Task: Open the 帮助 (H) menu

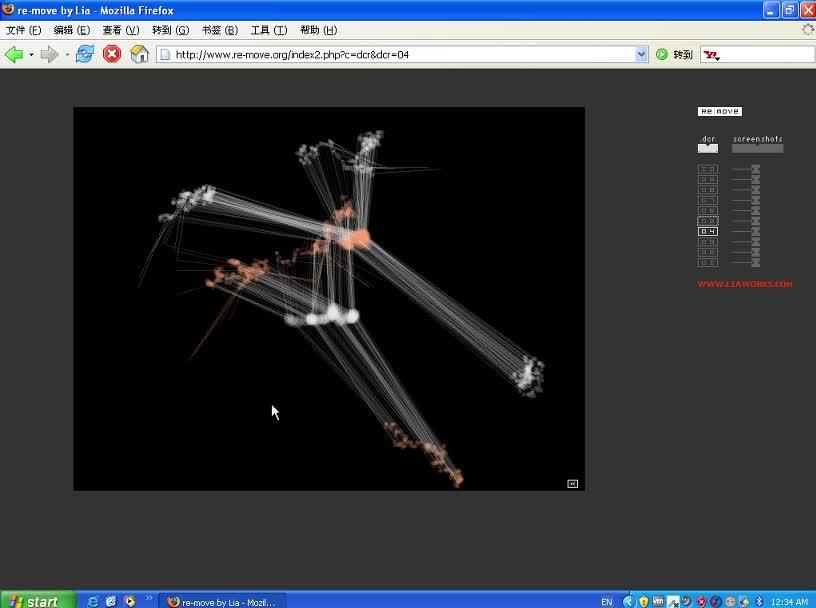Action: point(318,30)
